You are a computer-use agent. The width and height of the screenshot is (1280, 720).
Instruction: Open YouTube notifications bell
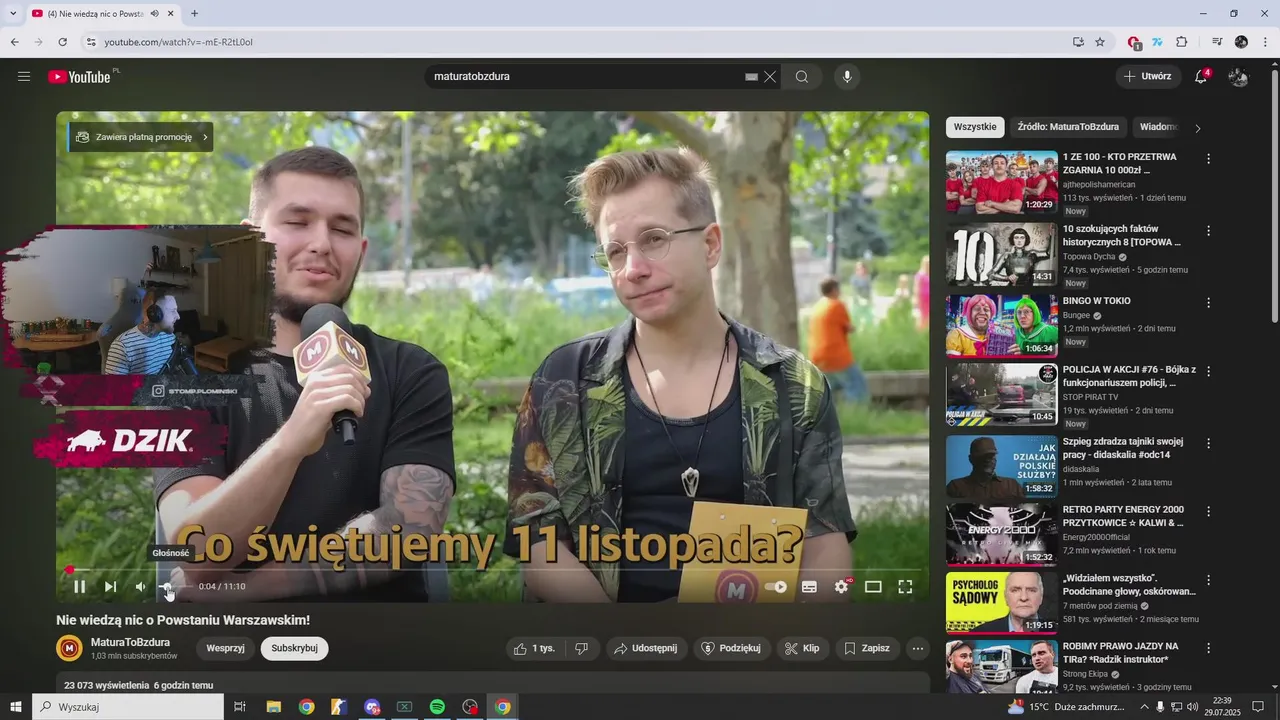point(1201,77)
